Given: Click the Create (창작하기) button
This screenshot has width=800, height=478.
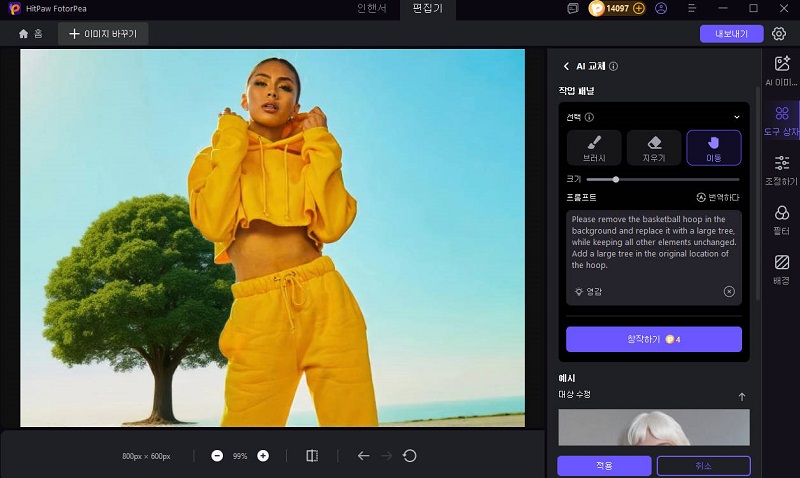Looking at the screenshot, I should coord(654,339).
